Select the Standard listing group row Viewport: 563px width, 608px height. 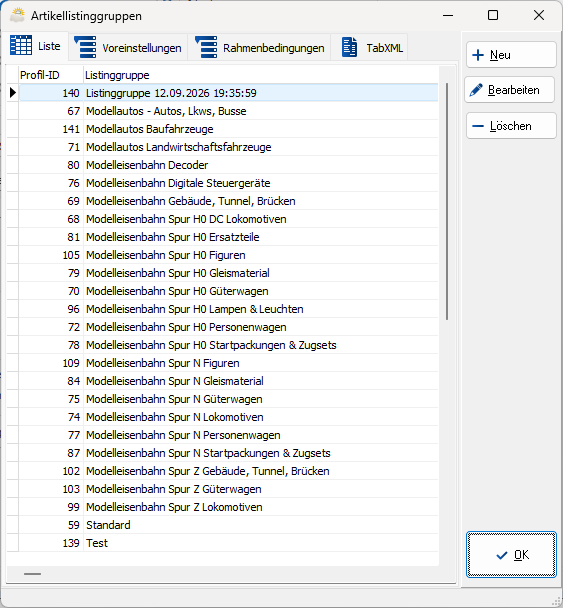click(x=228, y=525)
